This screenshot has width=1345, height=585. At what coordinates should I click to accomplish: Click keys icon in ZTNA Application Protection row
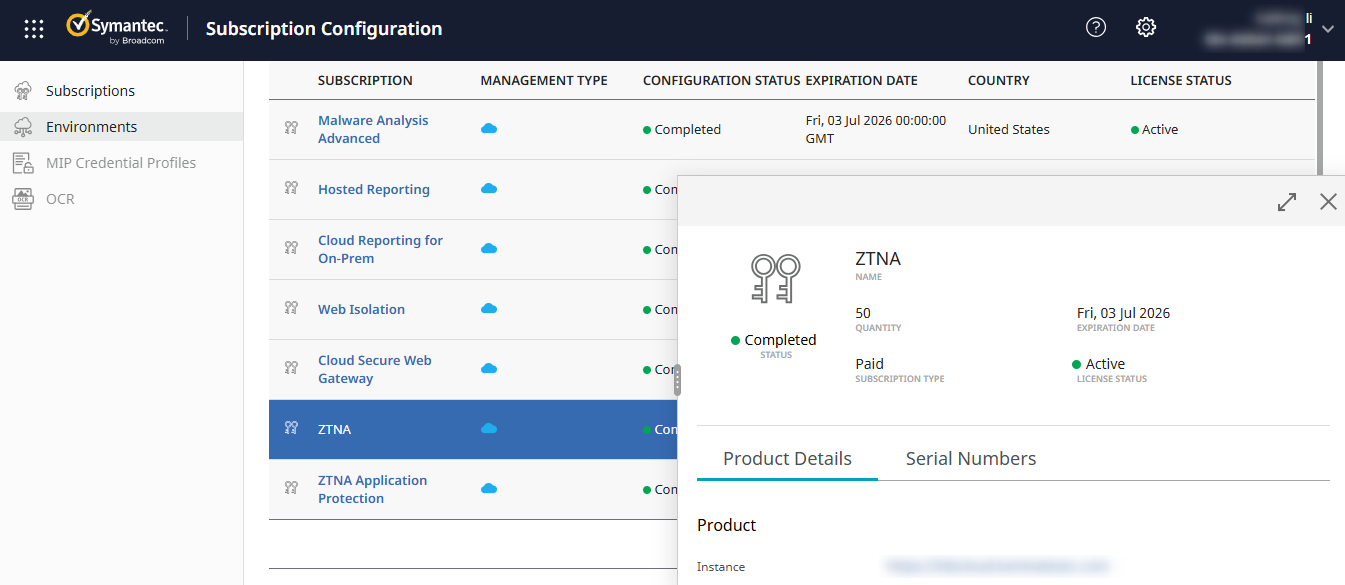[x=291, y=488]
